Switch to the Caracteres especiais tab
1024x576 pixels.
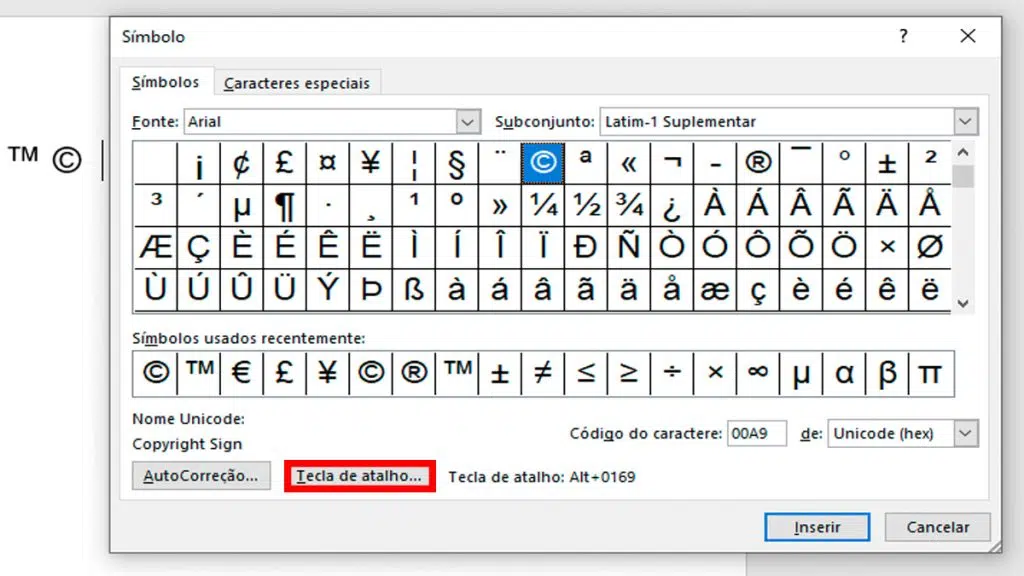coord(297,83)
